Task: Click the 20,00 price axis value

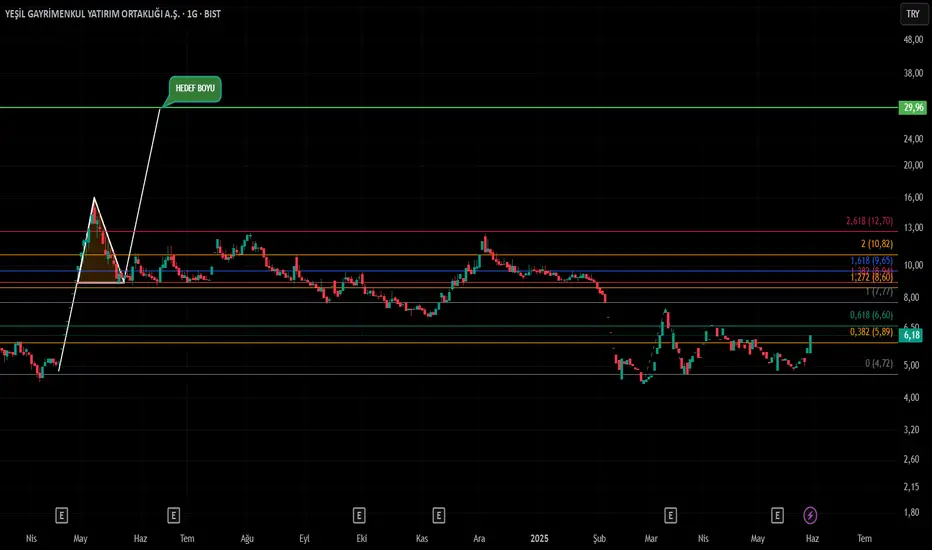Action: [x=913, y=165]
